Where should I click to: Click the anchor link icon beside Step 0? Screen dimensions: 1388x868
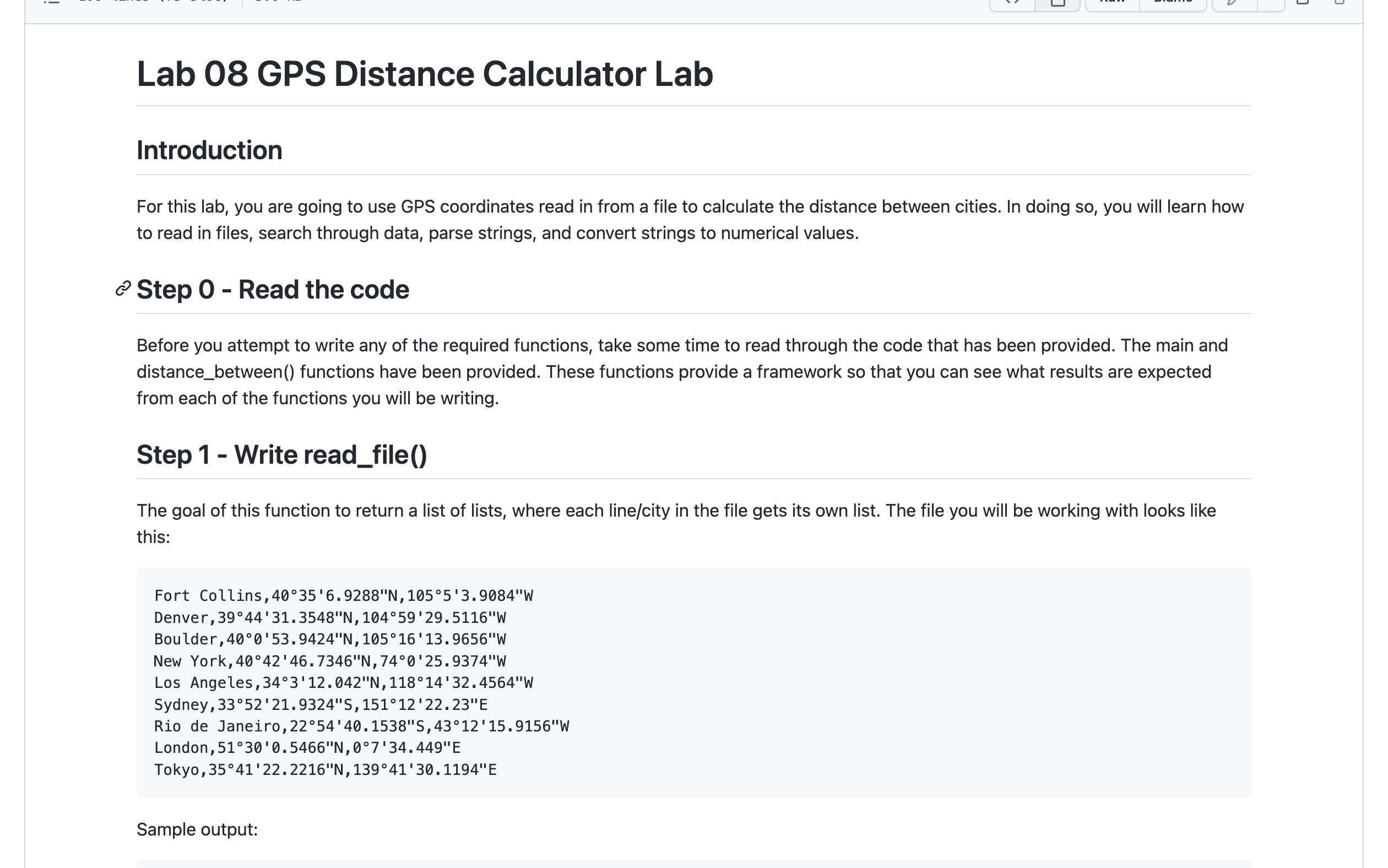(123, 289)
